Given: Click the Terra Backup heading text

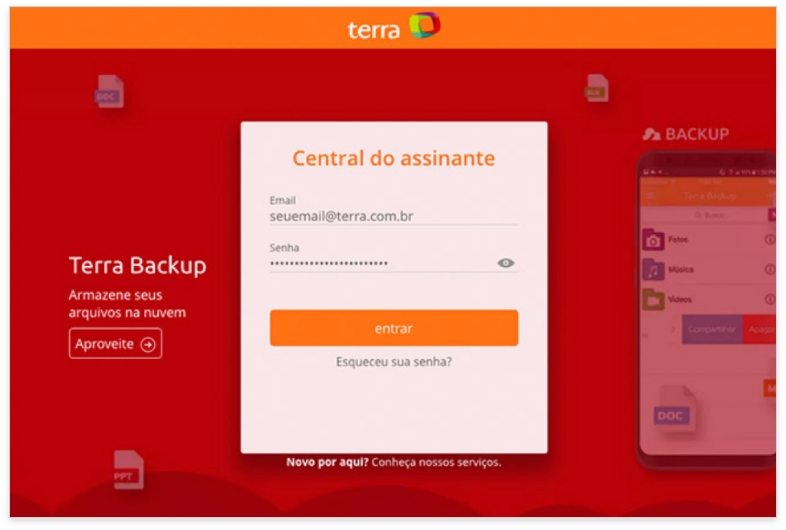Looking at the screenshot, I should (137, 265).
